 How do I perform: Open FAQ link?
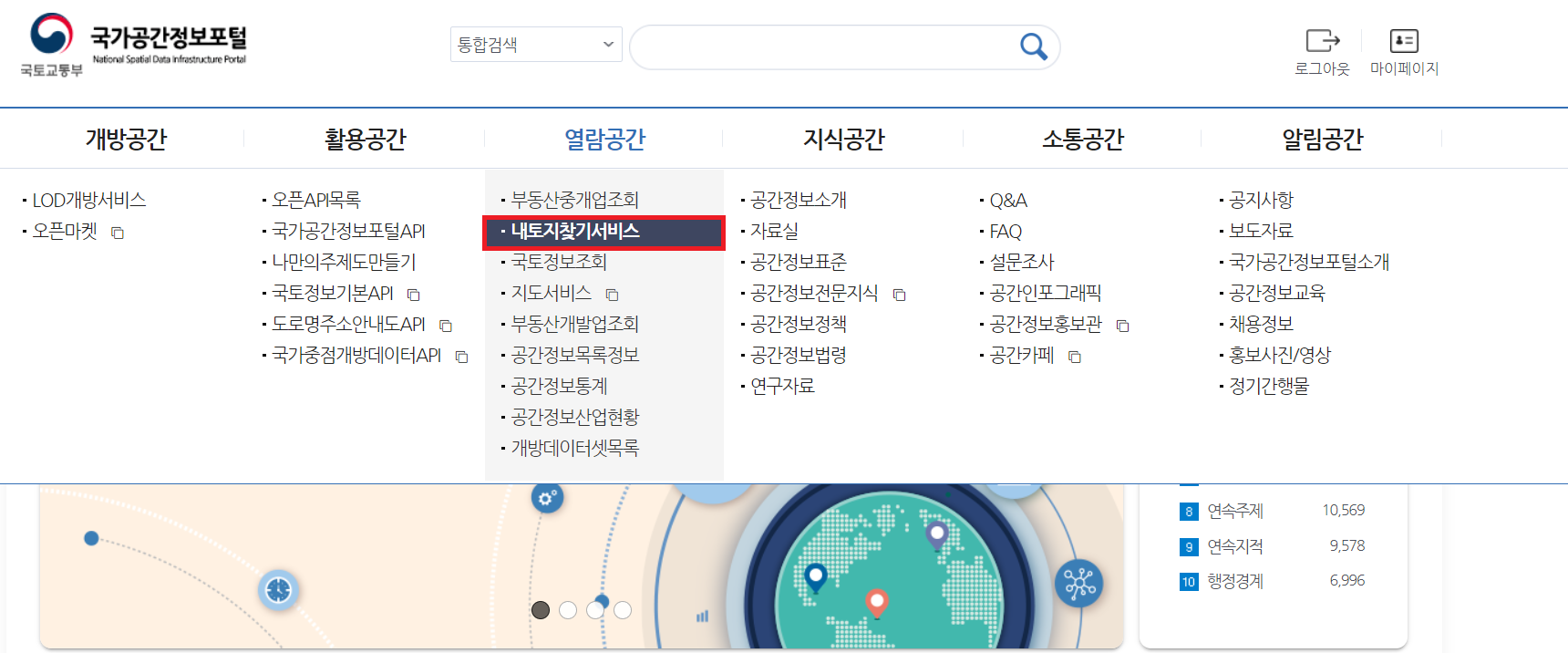pos(1006,231)
